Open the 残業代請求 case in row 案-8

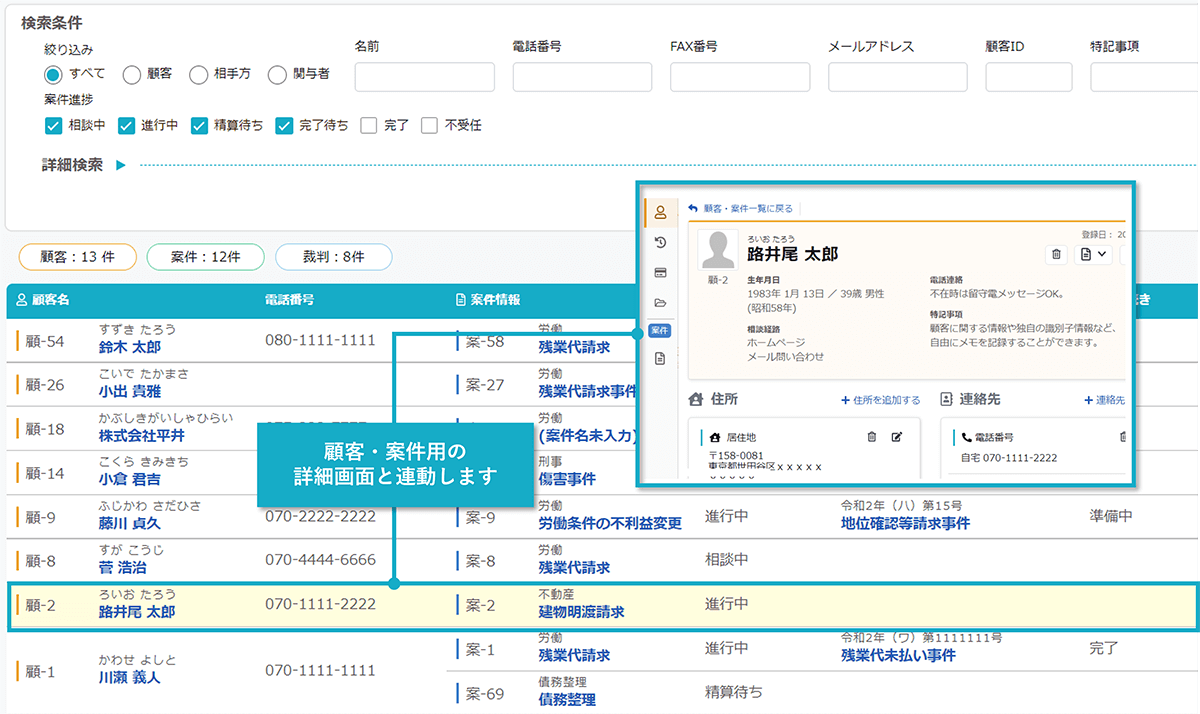click(x=574, y=567)
